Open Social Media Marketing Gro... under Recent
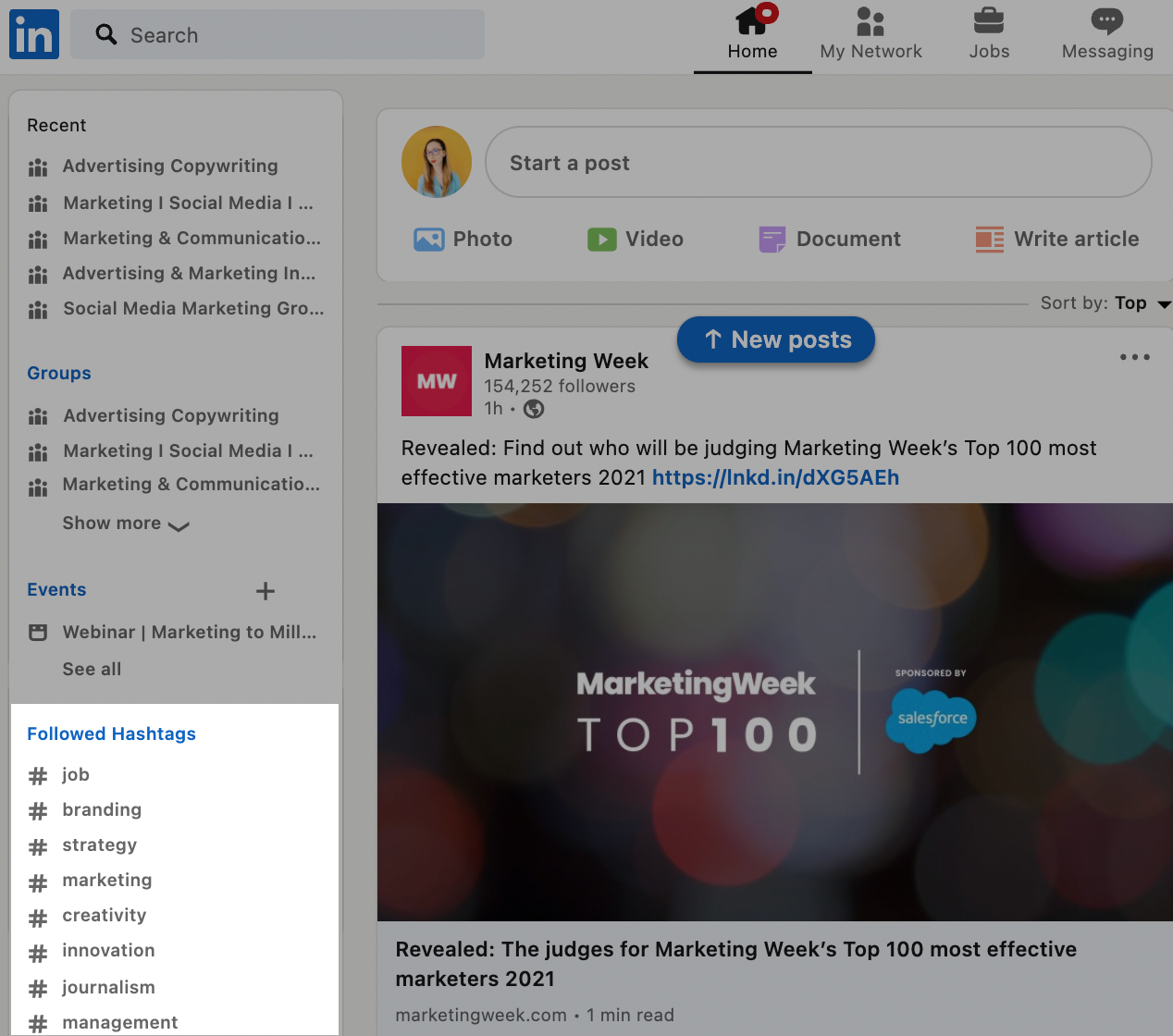 194,308
